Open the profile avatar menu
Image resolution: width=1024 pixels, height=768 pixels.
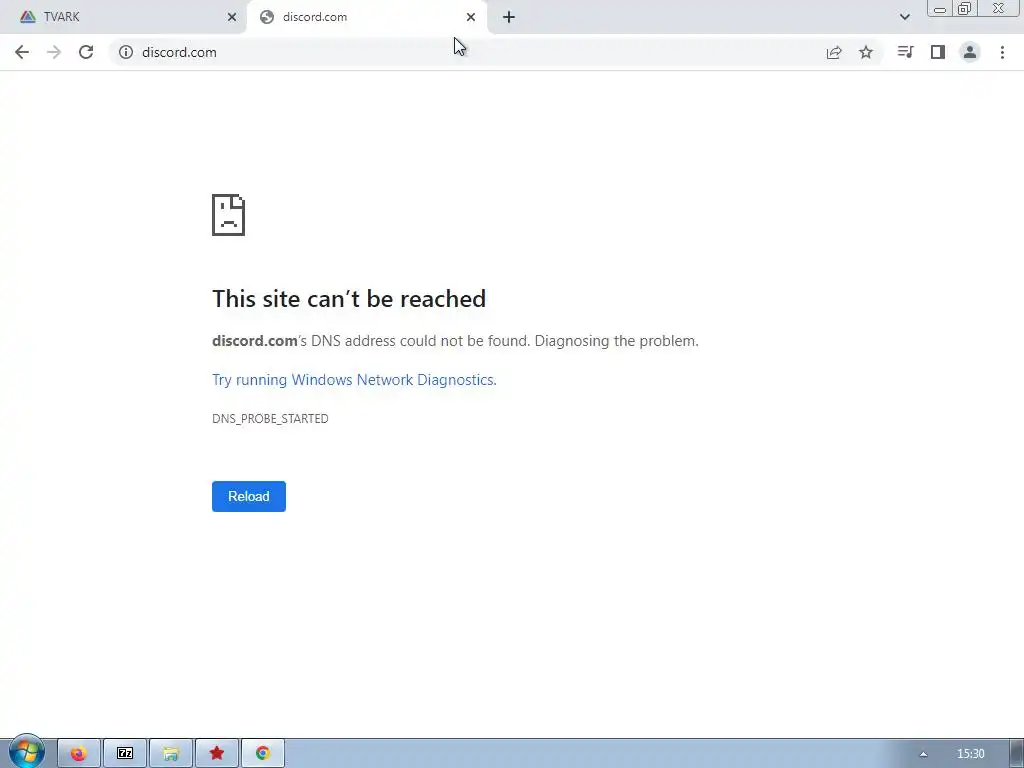970,52
